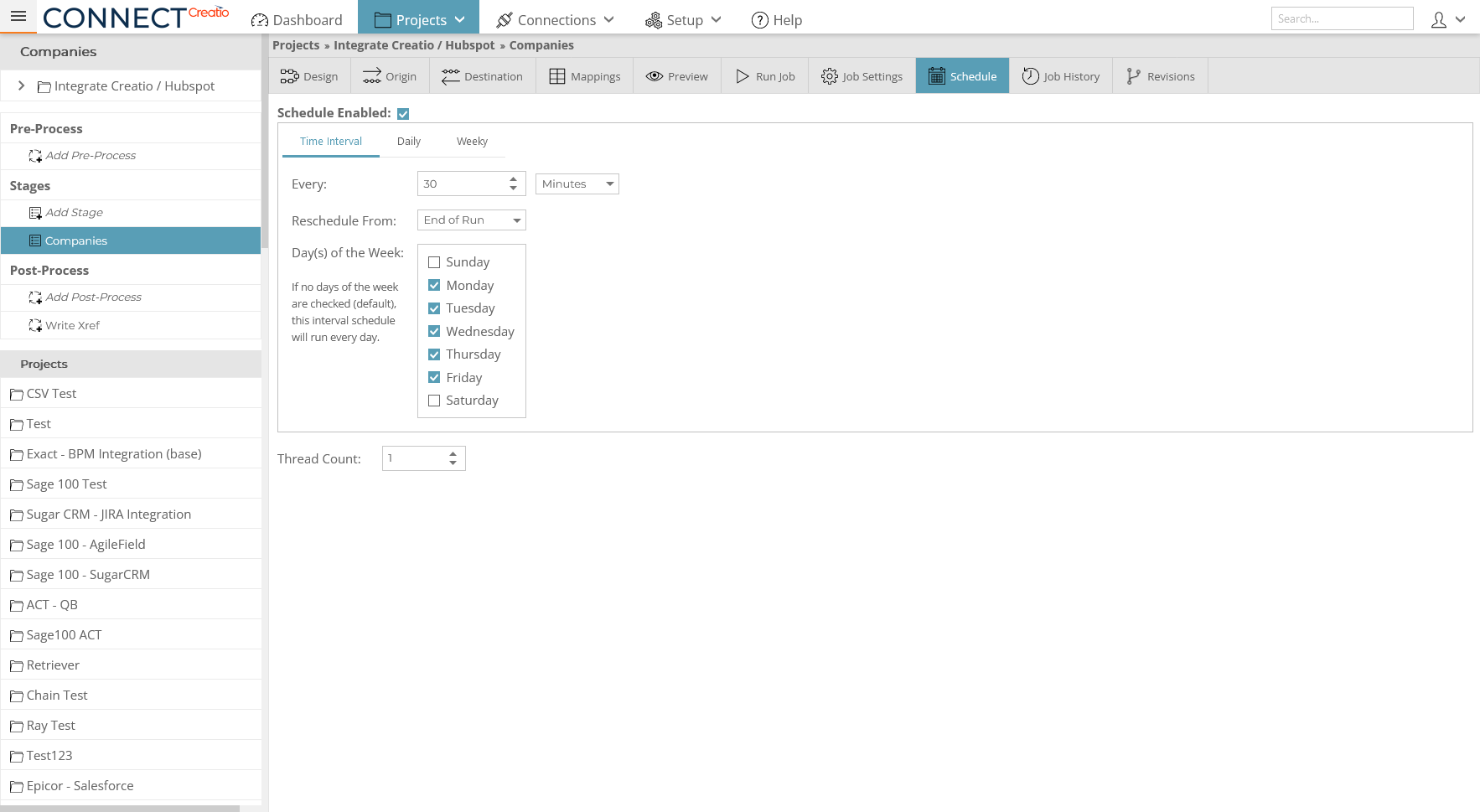Viewport: 1480px width, 812px height.
Task: Select the Run Job play icon
Action: pos(742,75)
